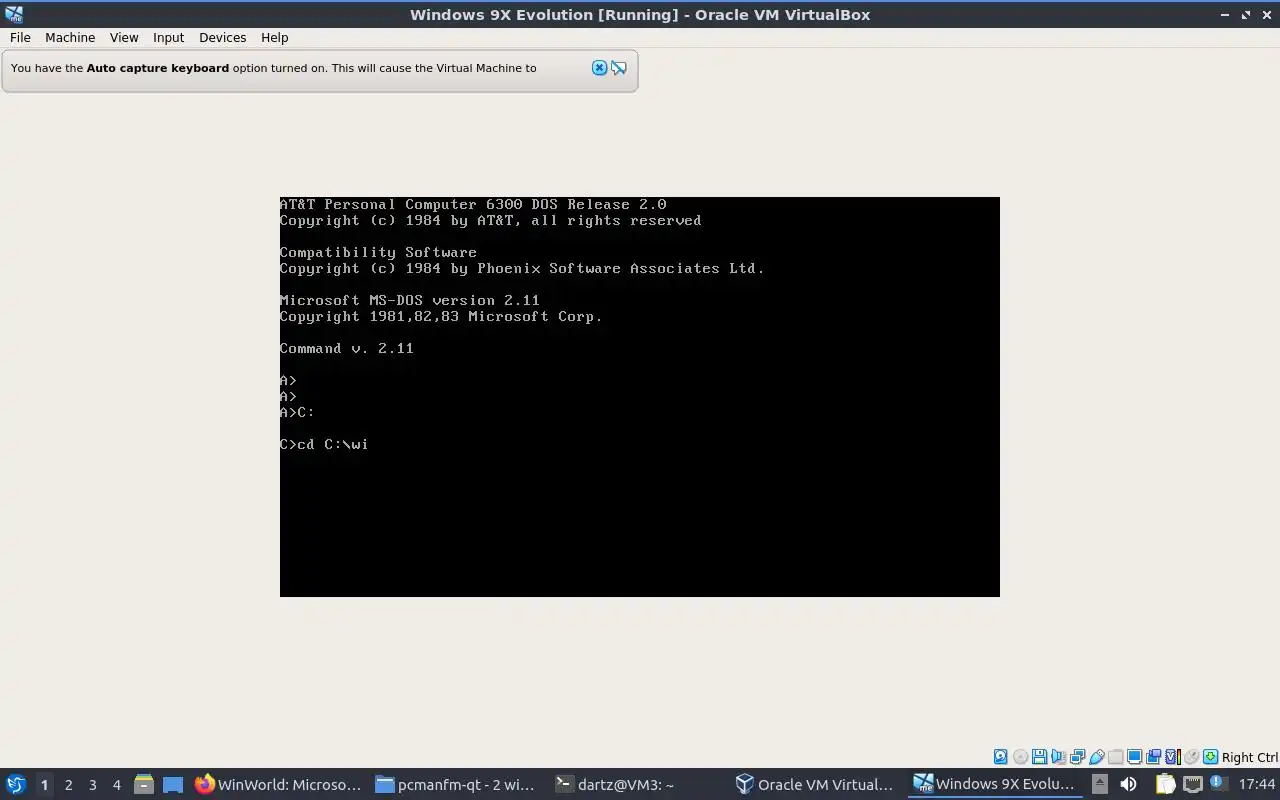Click inside the MS-DOS VM screen
Viewport: 1280px width, 800px height.
tap(640, 397)
